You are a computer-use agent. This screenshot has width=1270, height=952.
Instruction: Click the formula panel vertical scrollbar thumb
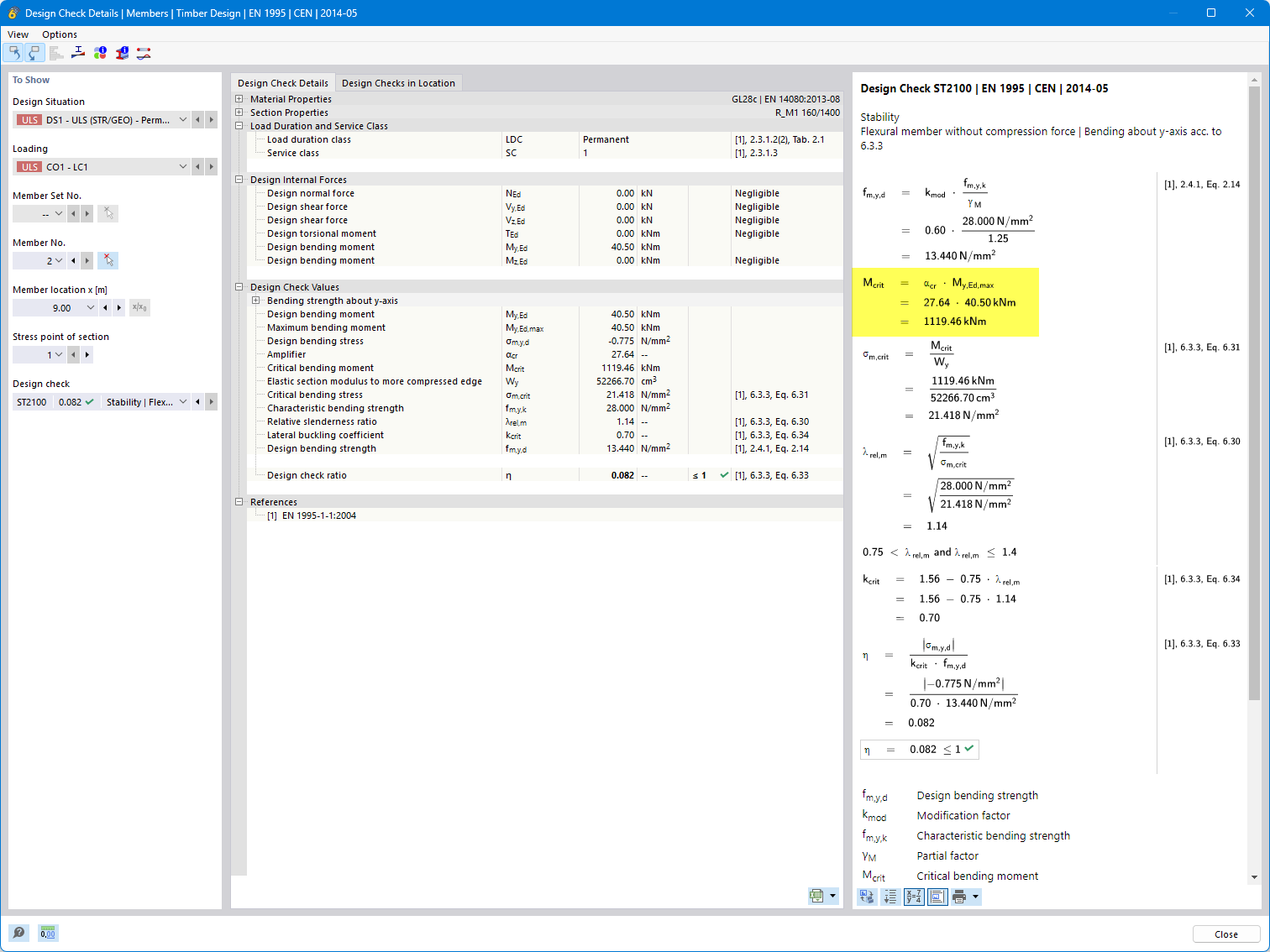click(x=1254, y=393)
